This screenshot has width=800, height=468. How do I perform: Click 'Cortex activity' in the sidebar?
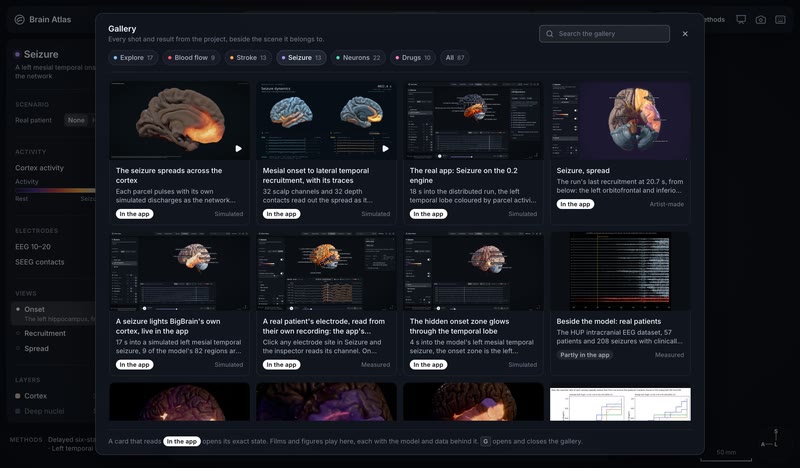[39, 168]
